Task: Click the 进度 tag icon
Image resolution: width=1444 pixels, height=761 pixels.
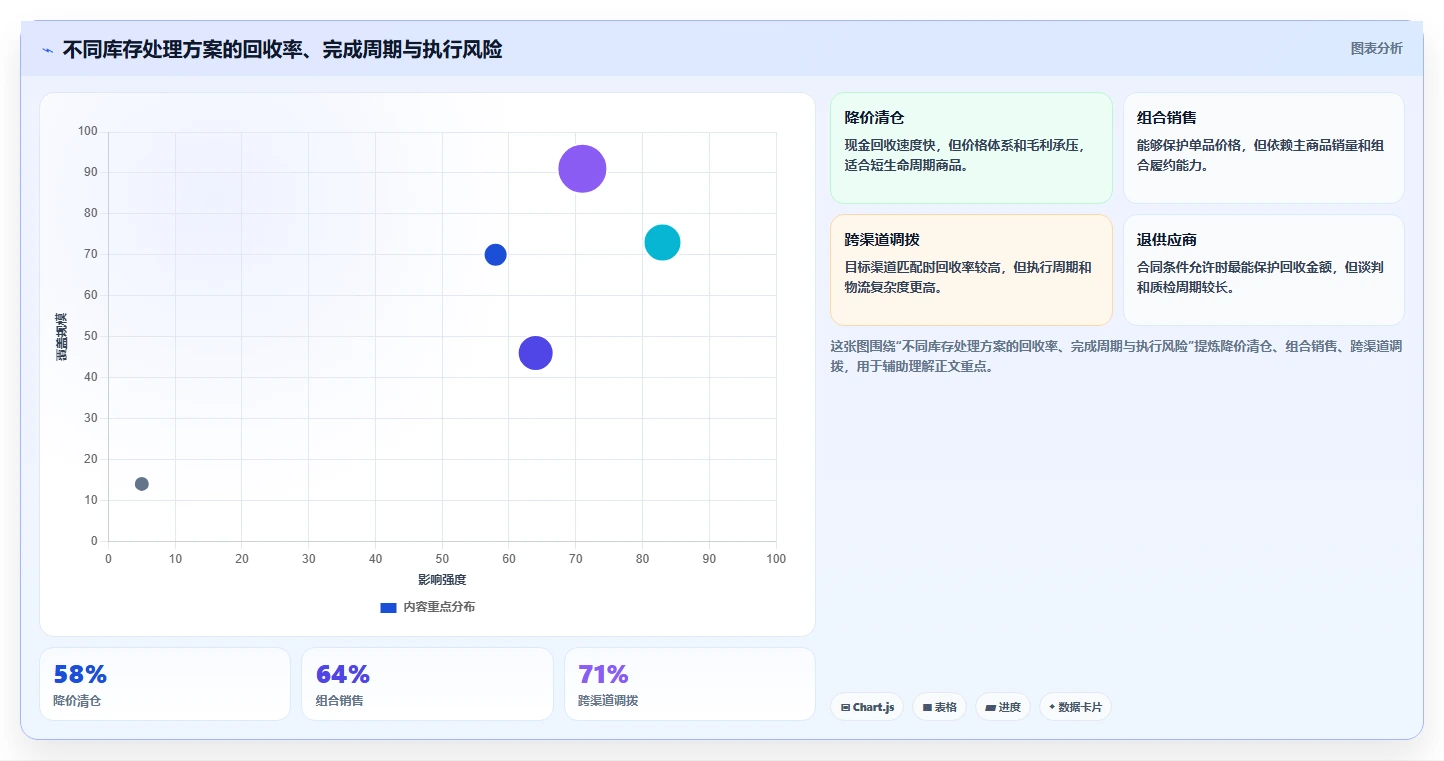Action: click(x=990, y=707)
